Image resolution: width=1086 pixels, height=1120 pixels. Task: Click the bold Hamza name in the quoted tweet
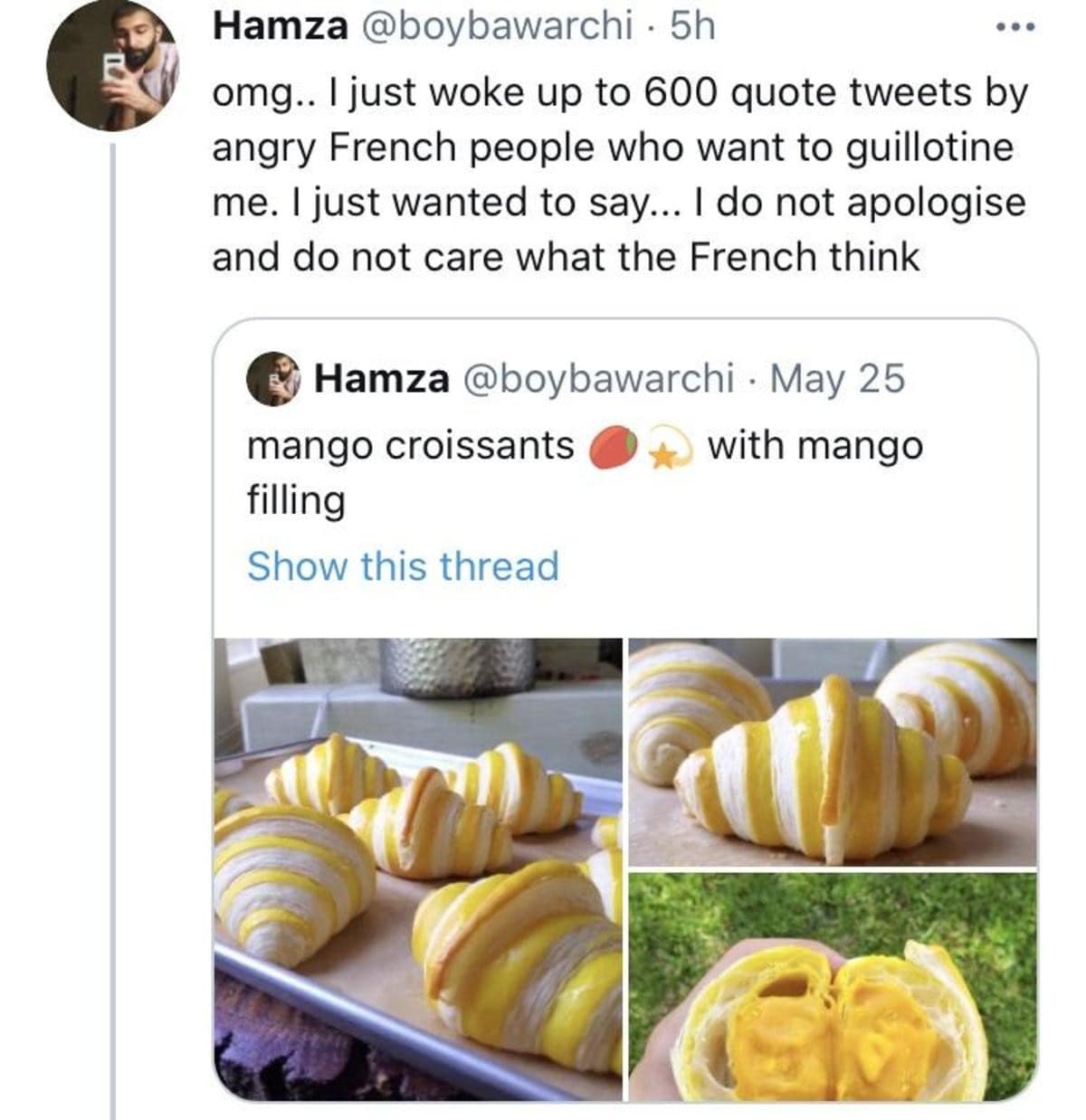(381, 378)
